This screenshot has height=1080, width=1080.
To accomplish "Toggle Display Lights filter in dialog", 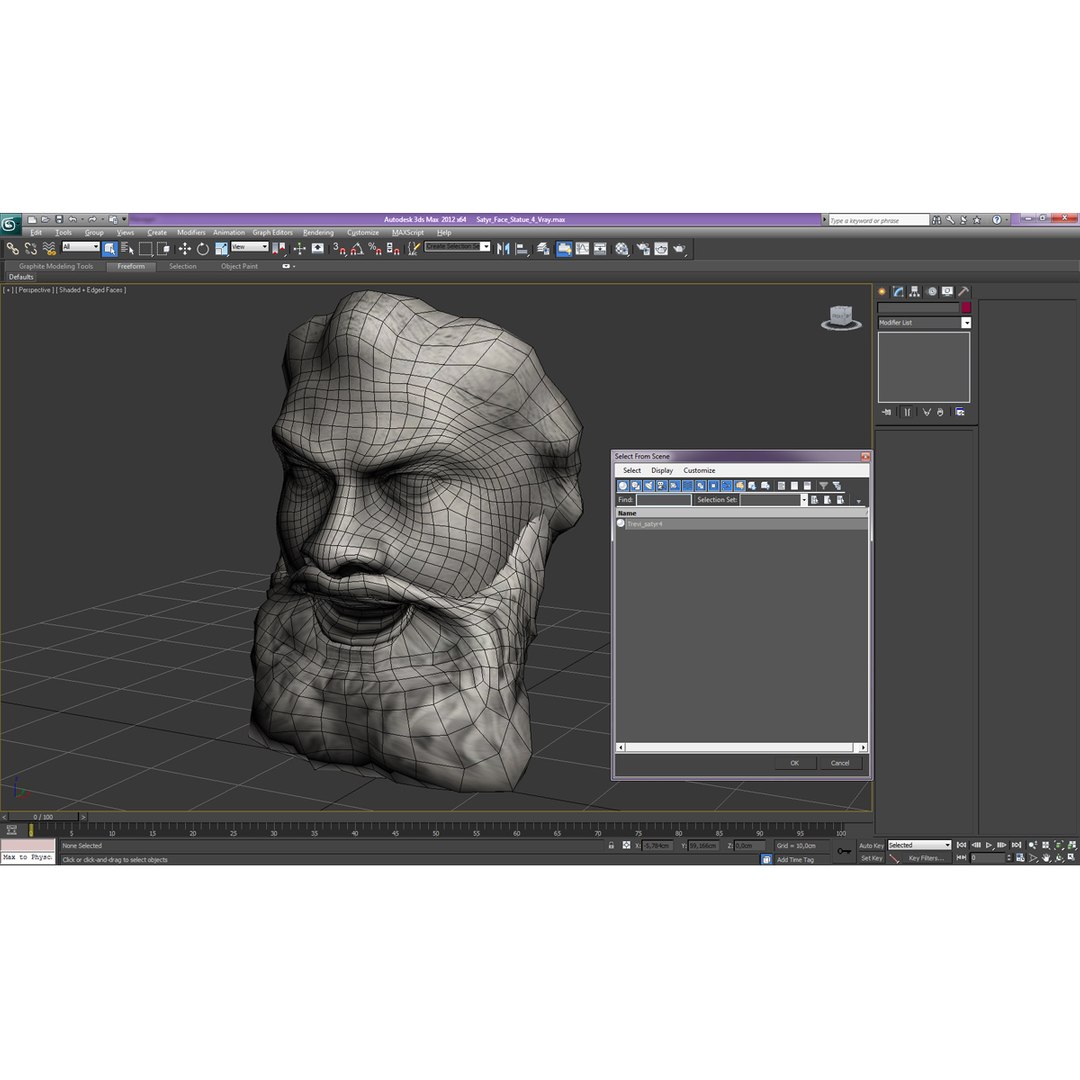I will (649, 486).
